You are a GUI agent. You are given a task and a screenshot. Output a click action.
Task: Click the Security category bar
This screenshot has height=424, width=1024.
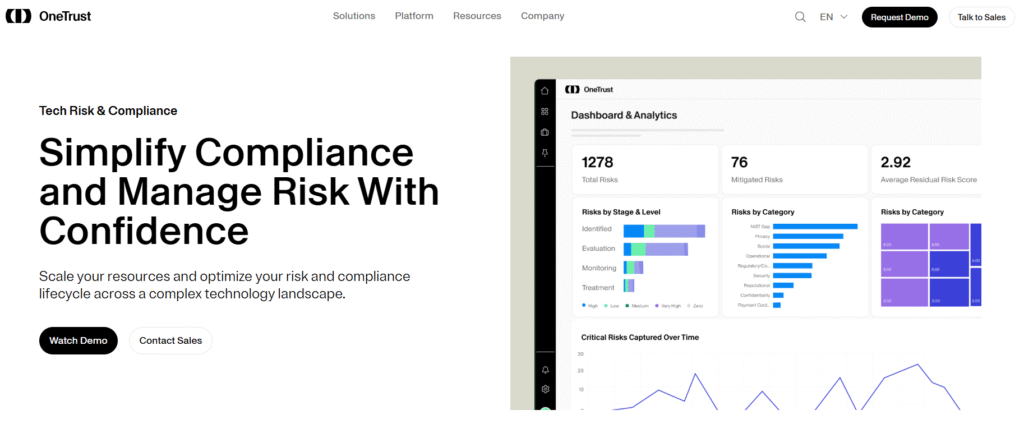click(792, 276)
